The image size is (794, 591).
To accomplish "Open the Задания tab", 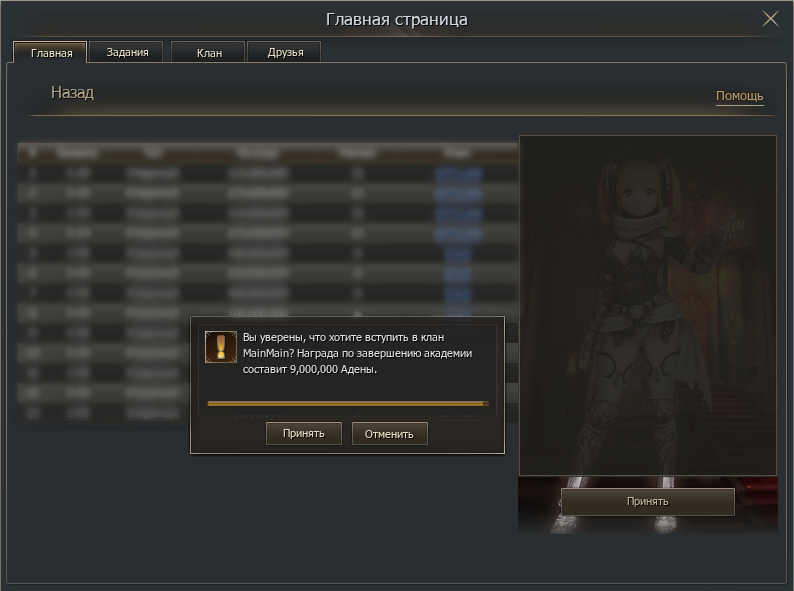I will point(128,52).
